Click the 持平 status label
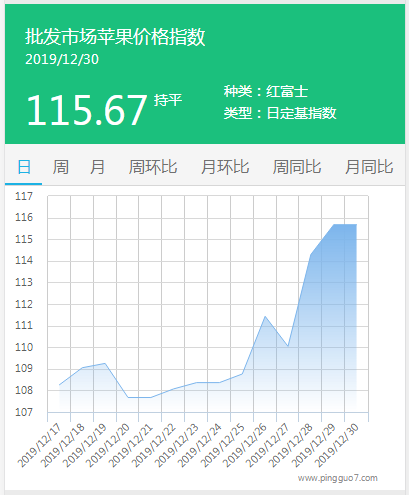The height and width of the screenshot is (495, 409). [x=168, y=100]
